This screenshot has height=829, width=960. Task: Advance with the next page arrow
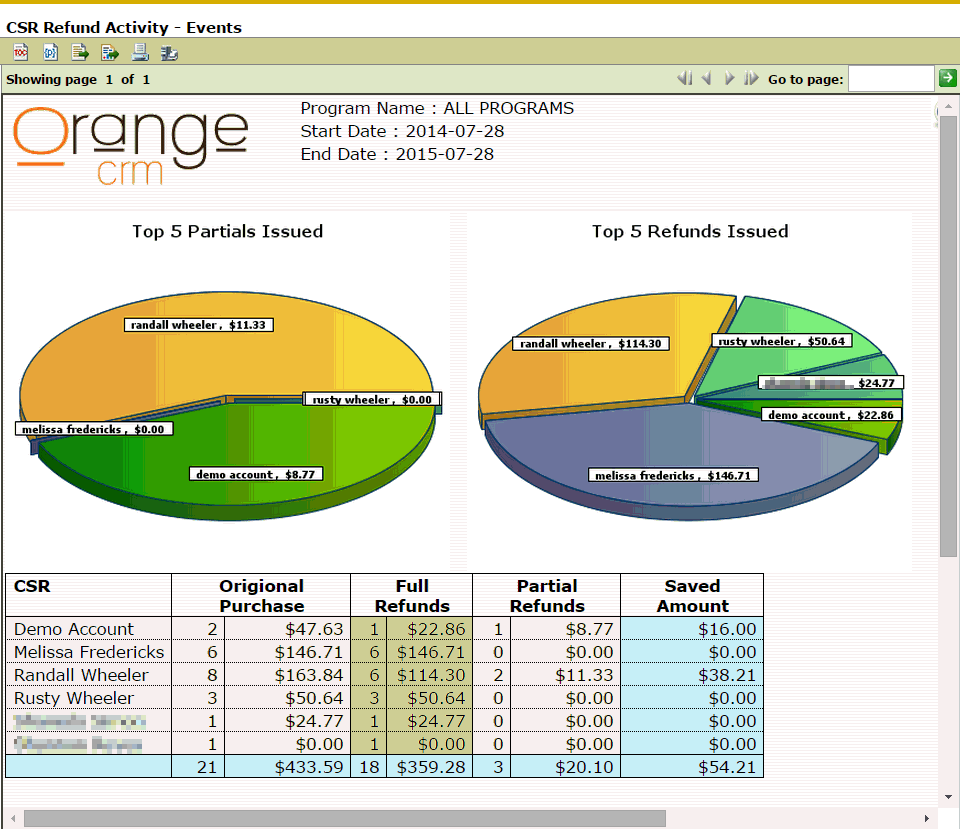[x=729, y=79]
